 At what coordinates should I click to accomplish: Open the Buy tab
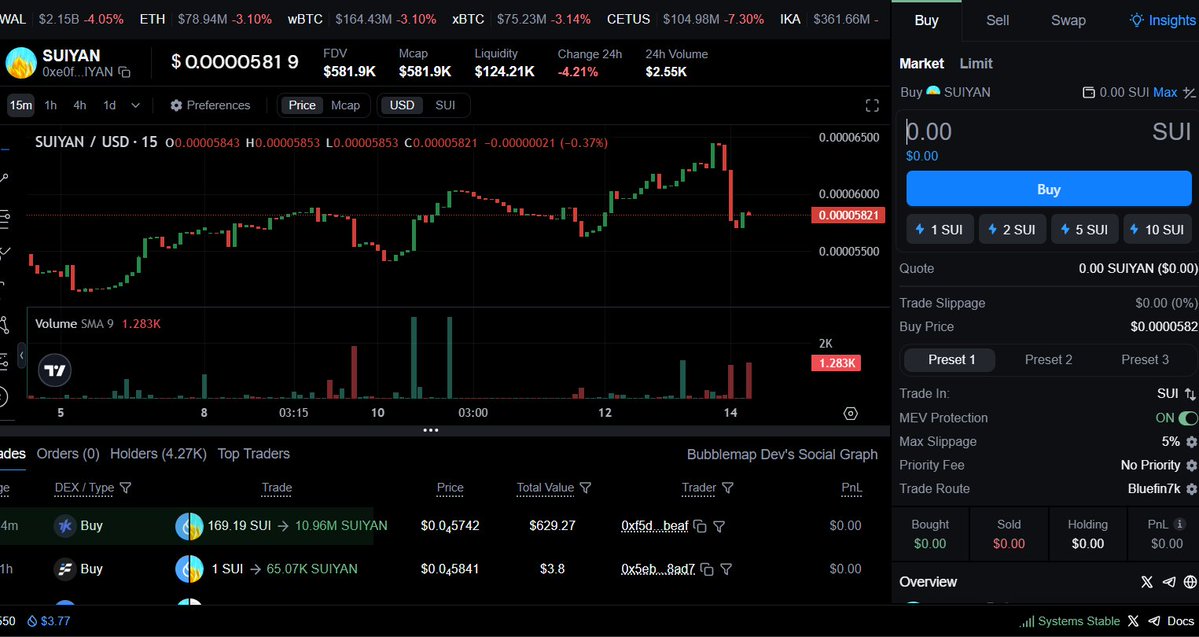[x=926, y=21]
